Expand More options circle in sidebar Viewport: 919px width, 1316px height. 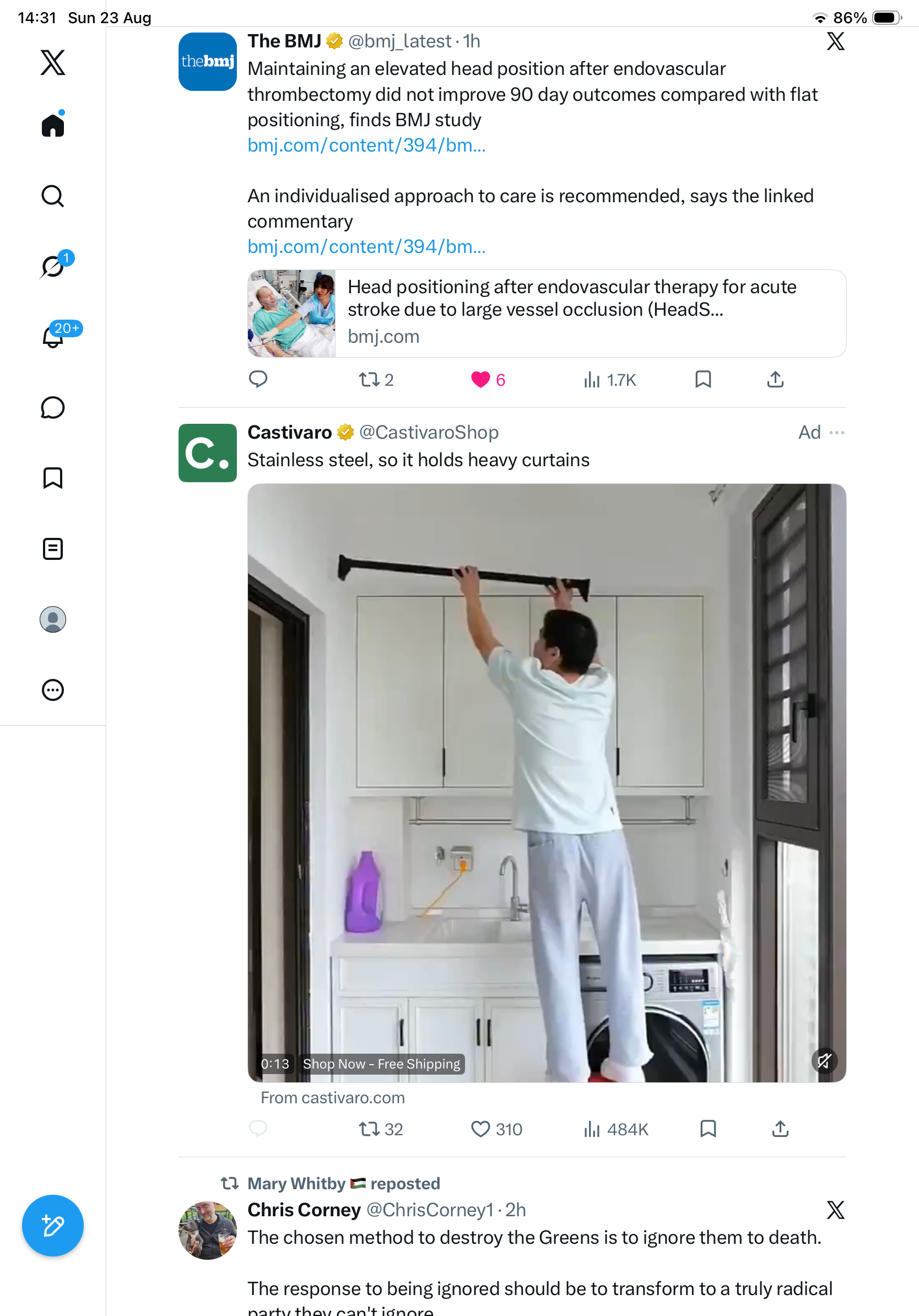(53, 690)
